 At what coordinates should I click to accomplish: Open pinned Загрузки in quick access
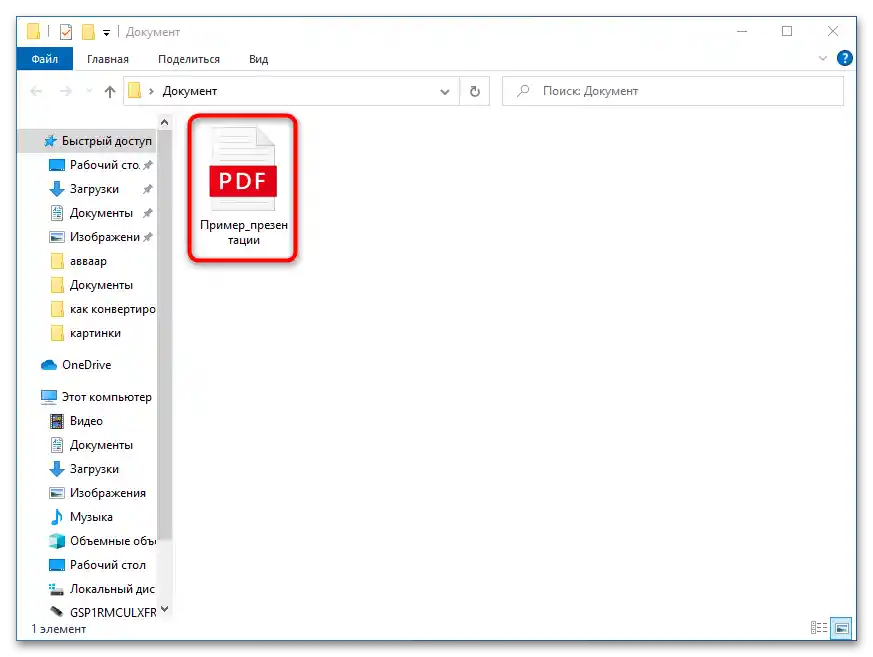coord(100,189)
